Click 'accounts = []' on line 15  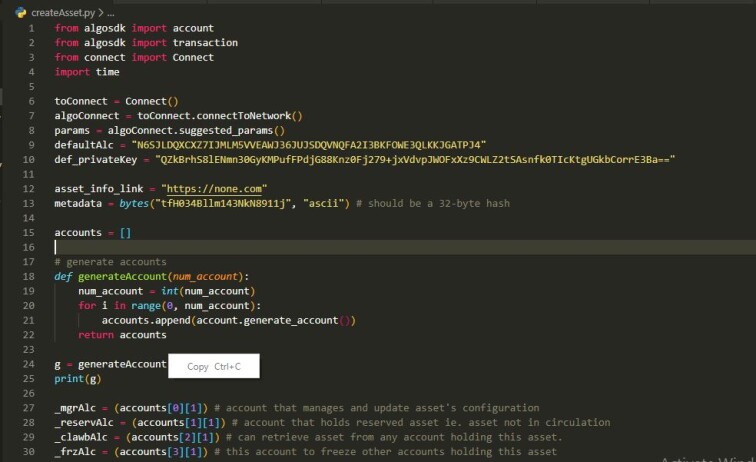(93, 232)
